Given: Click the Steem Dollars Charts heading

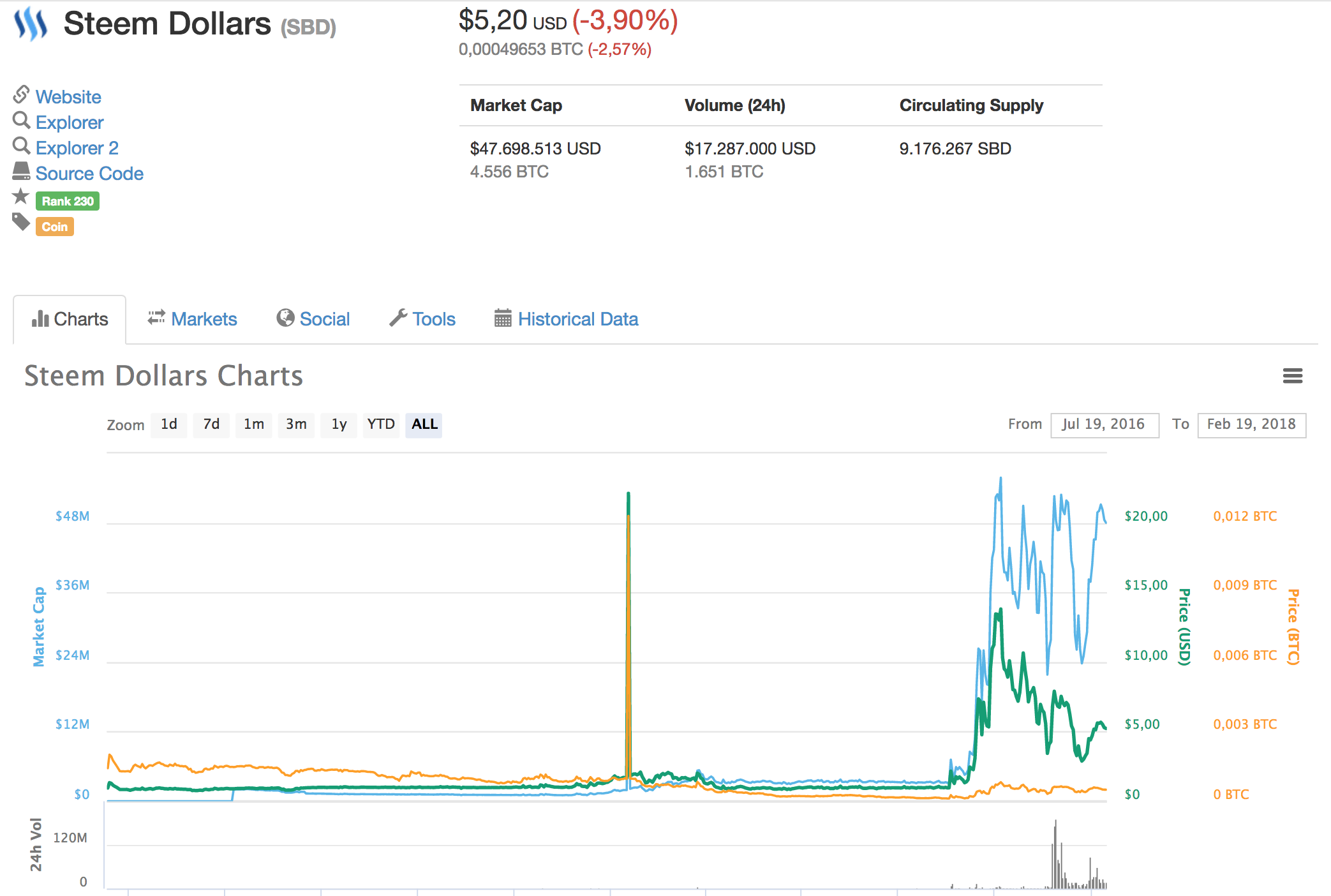Looking at the screenshot, I should tap(164, 376).
